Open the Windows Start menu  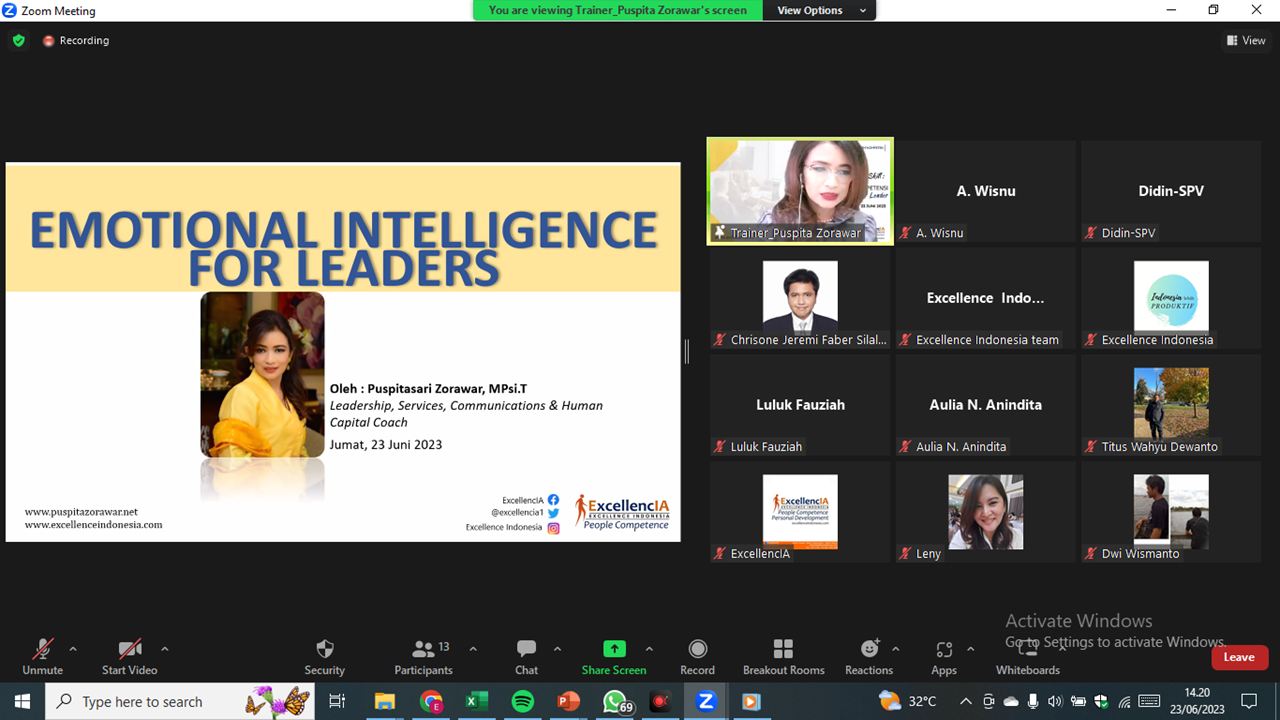pos(22,701)
